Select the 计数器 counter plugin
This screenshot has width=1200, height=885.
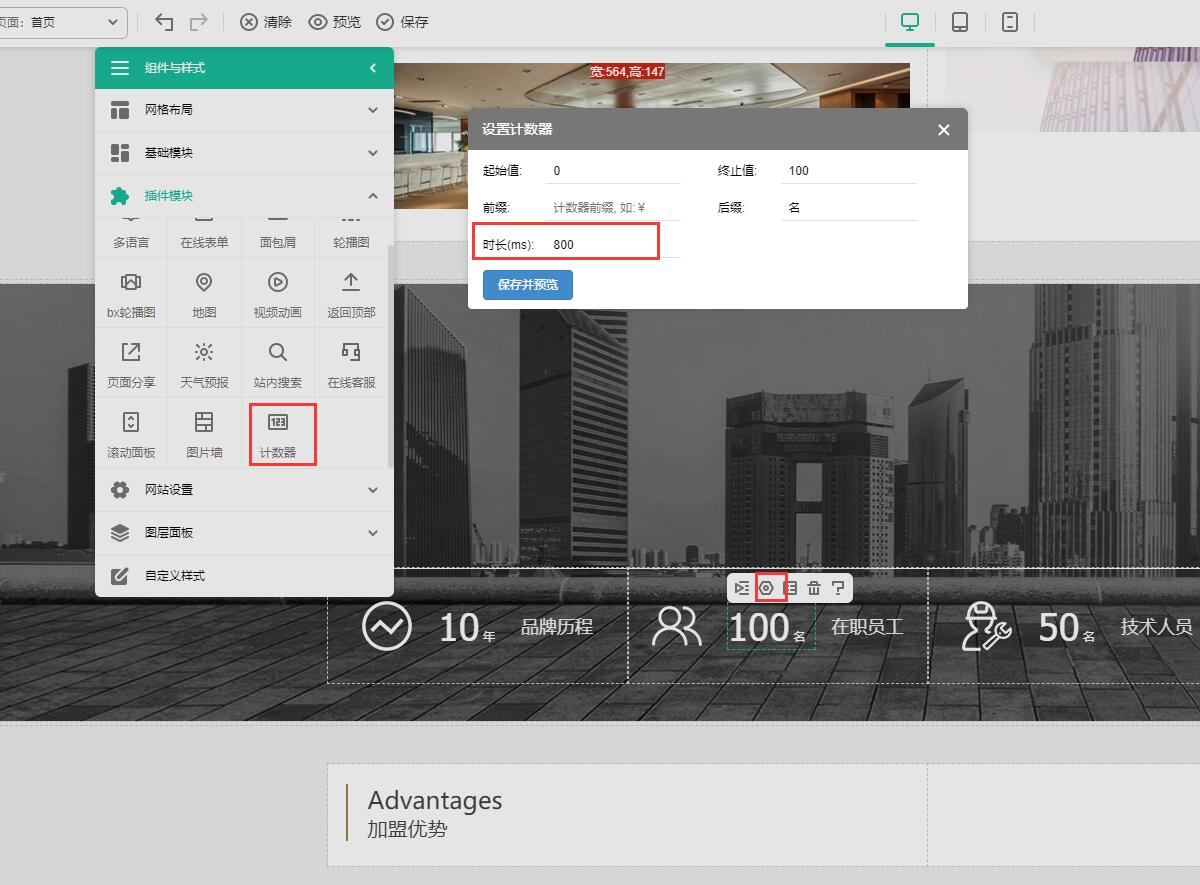[x=278, y=433]
